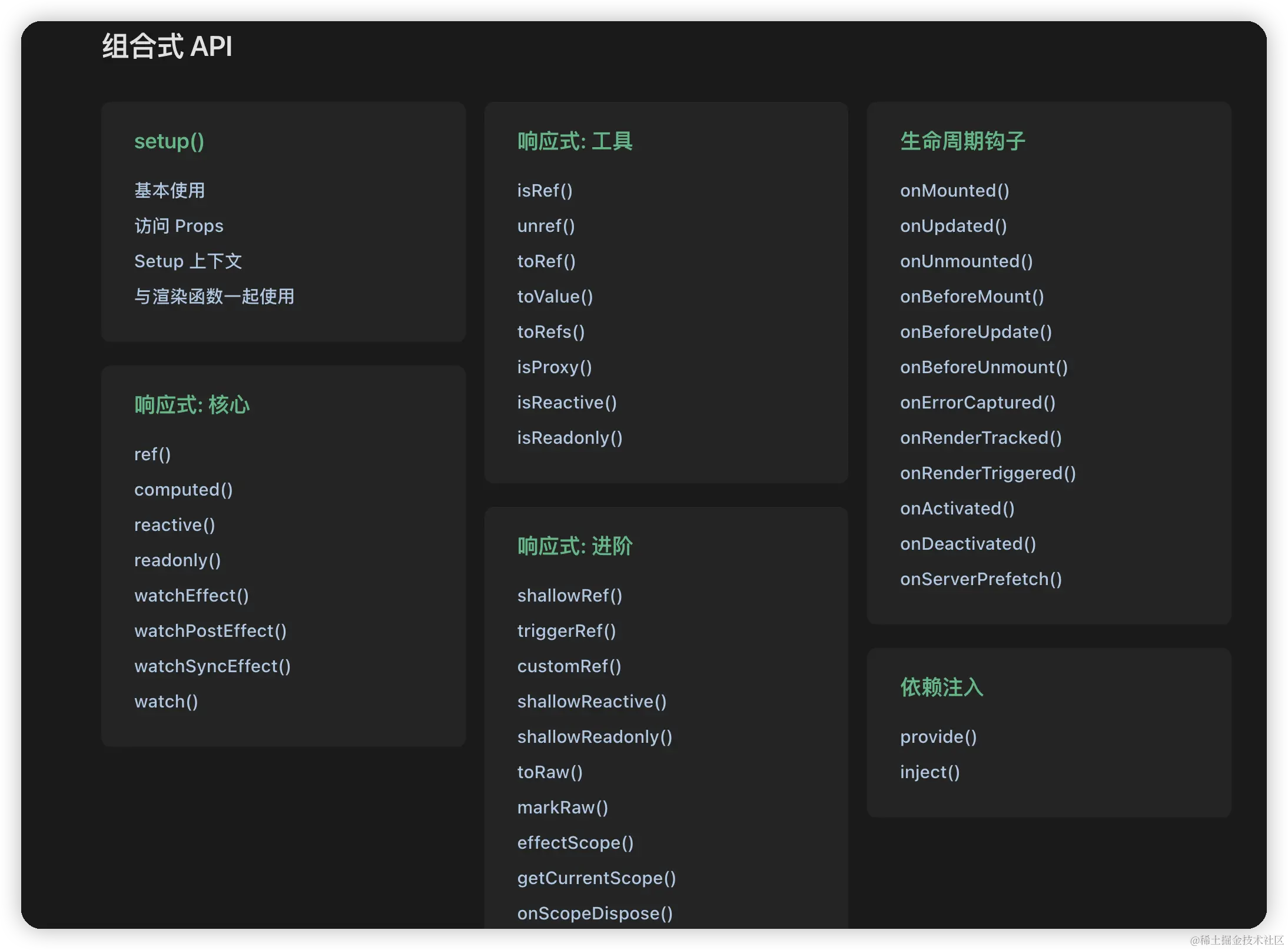Click the onMounted() hook link
The width and height of the screenshot is (1288, 950).
tap(954, 190)
